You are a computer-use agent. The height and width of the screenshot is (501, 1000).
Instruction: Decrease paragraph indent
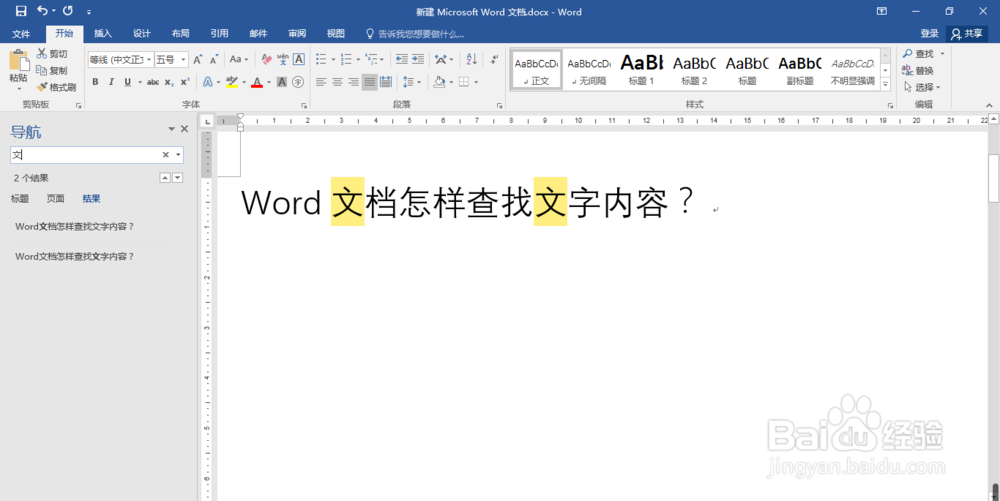coord(401,59)
